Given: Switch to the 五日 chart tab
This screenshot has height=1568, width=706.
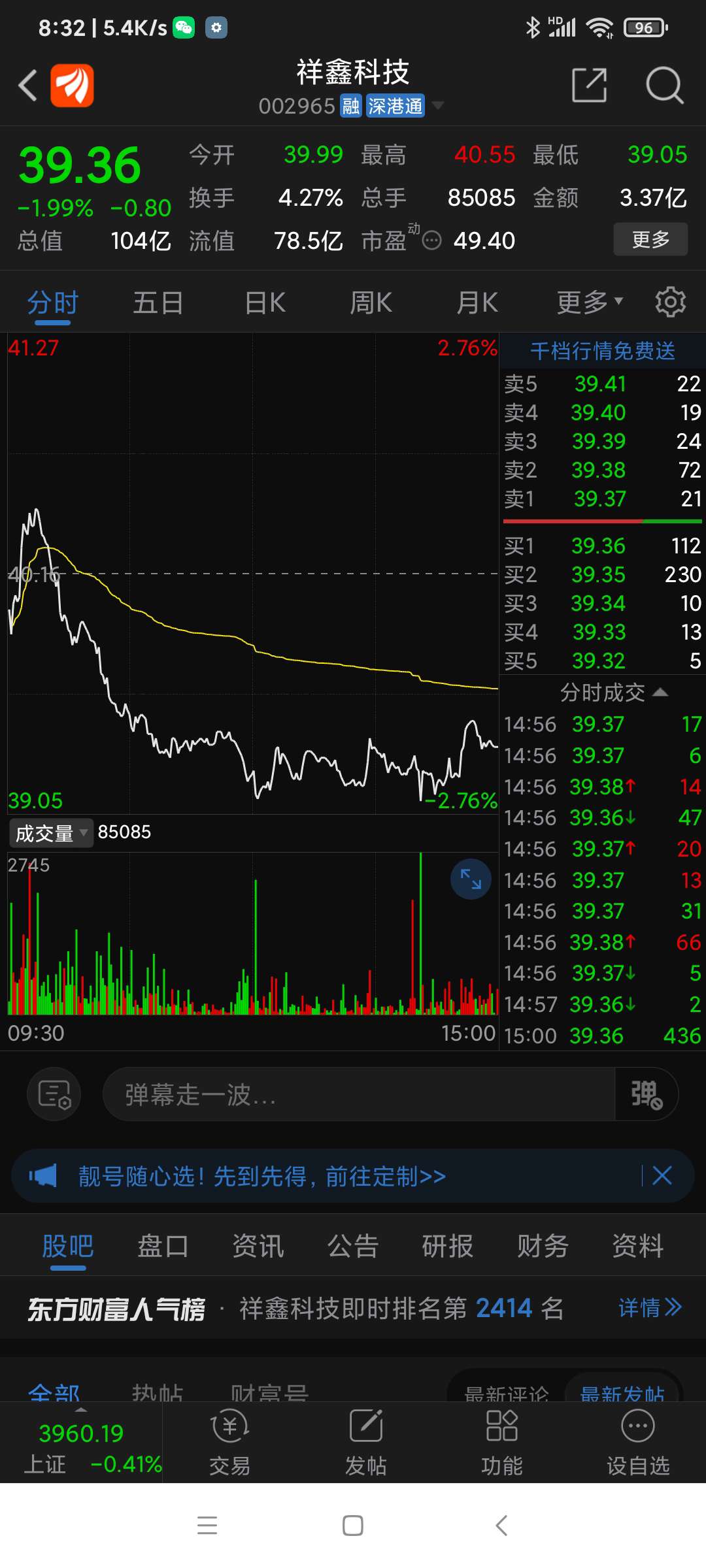Looking at the screenshot, I should pyautogui.click(x=158, y=302).
